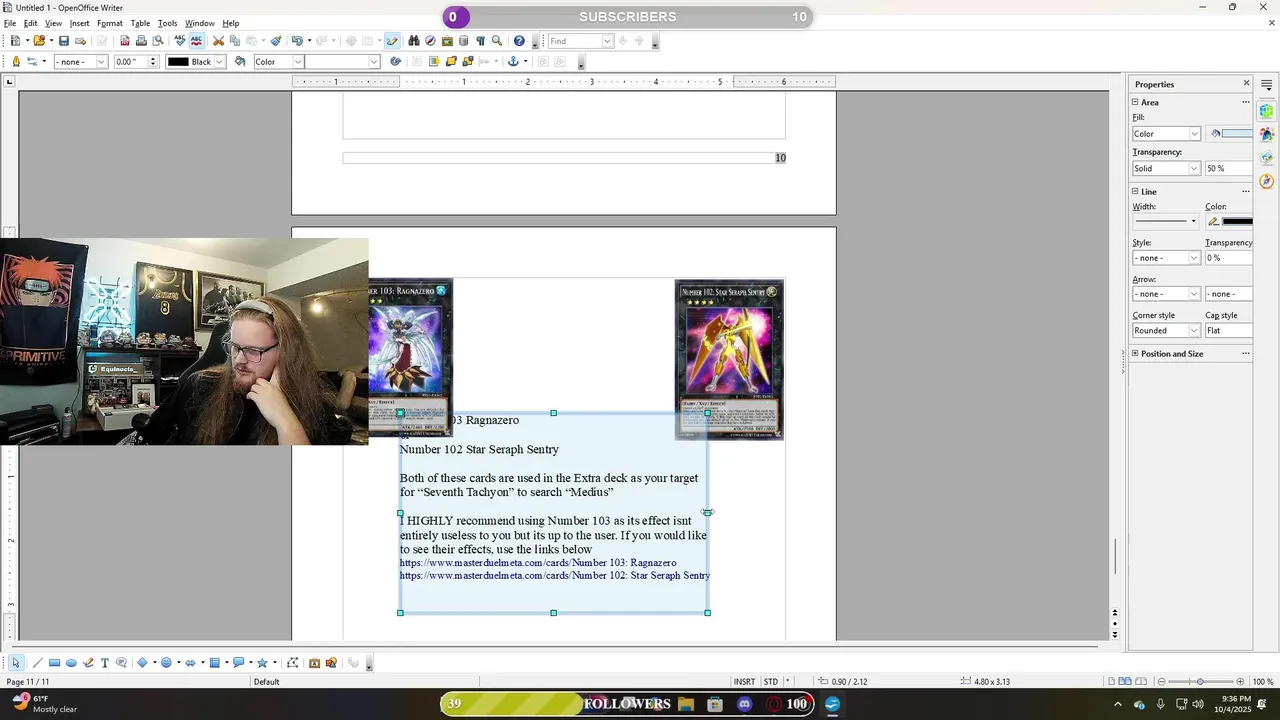
Task: Click the line width 0.00" stepper field
Action: (x=135, y=62)
